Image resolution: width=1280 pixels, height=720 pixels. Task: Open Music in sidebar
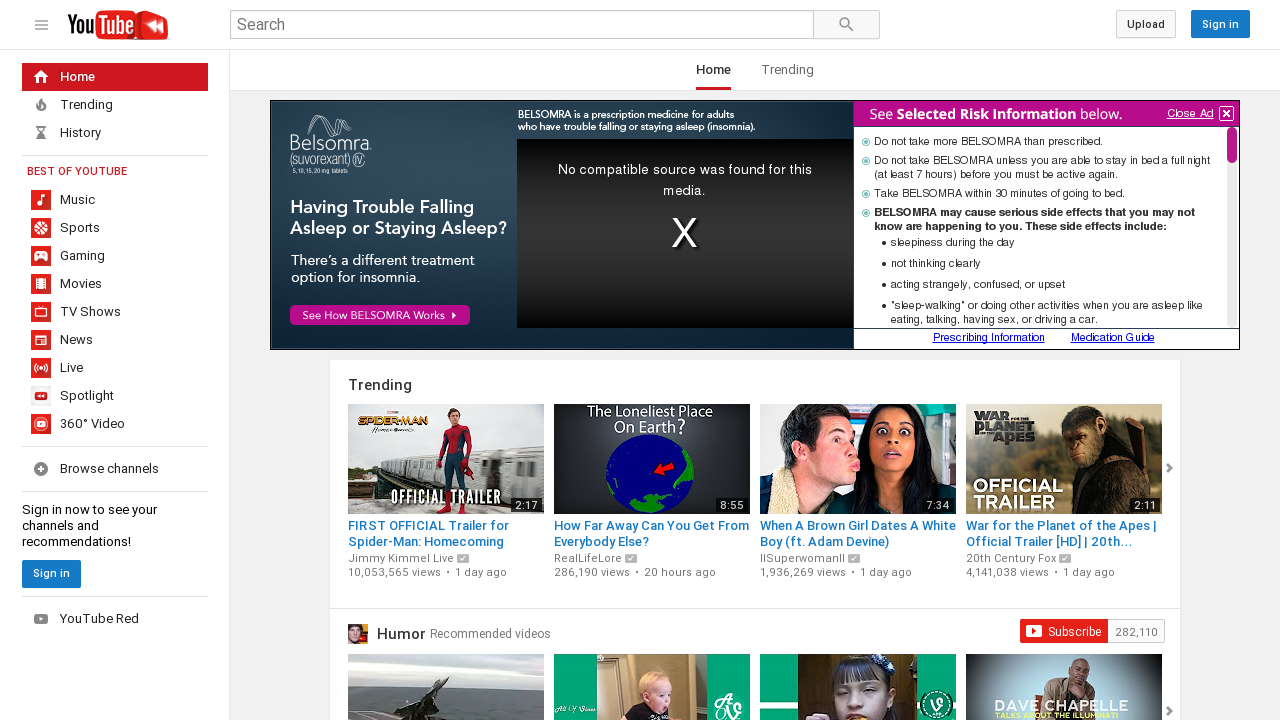(115, 200)
